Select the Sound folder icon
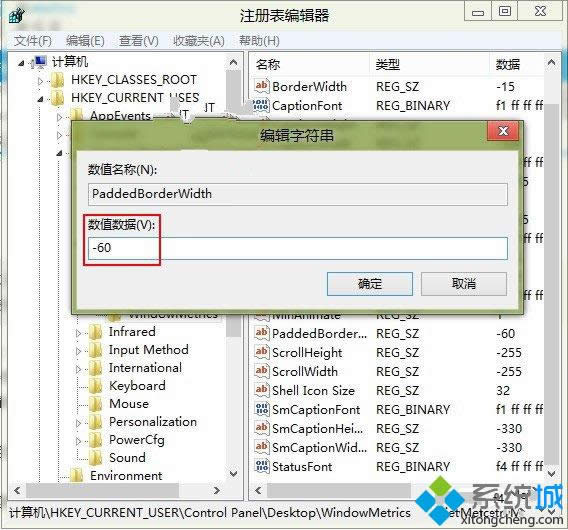 pos(96,458)
